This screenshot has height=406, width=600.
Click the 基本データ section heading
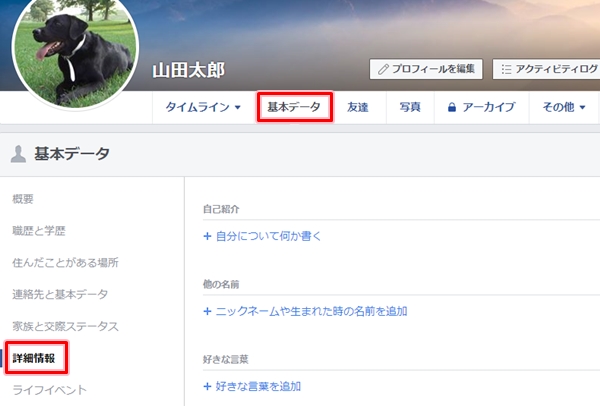[x=72, y=154]
